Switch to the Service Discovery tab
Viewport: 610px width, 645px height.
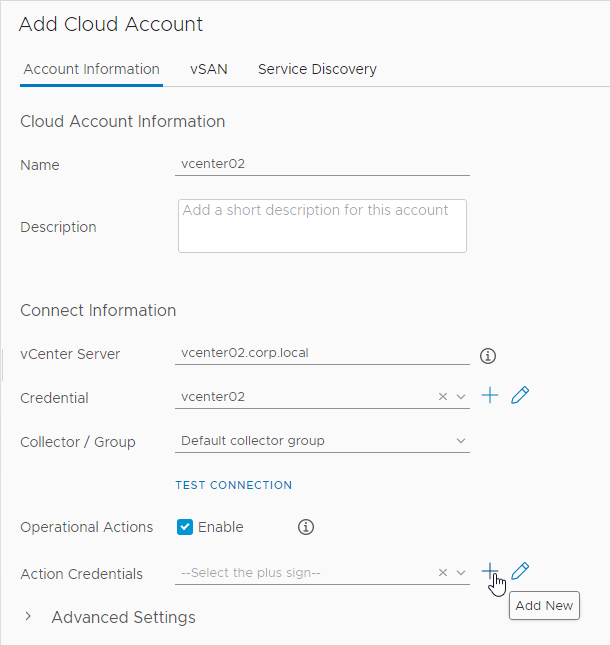317,69
